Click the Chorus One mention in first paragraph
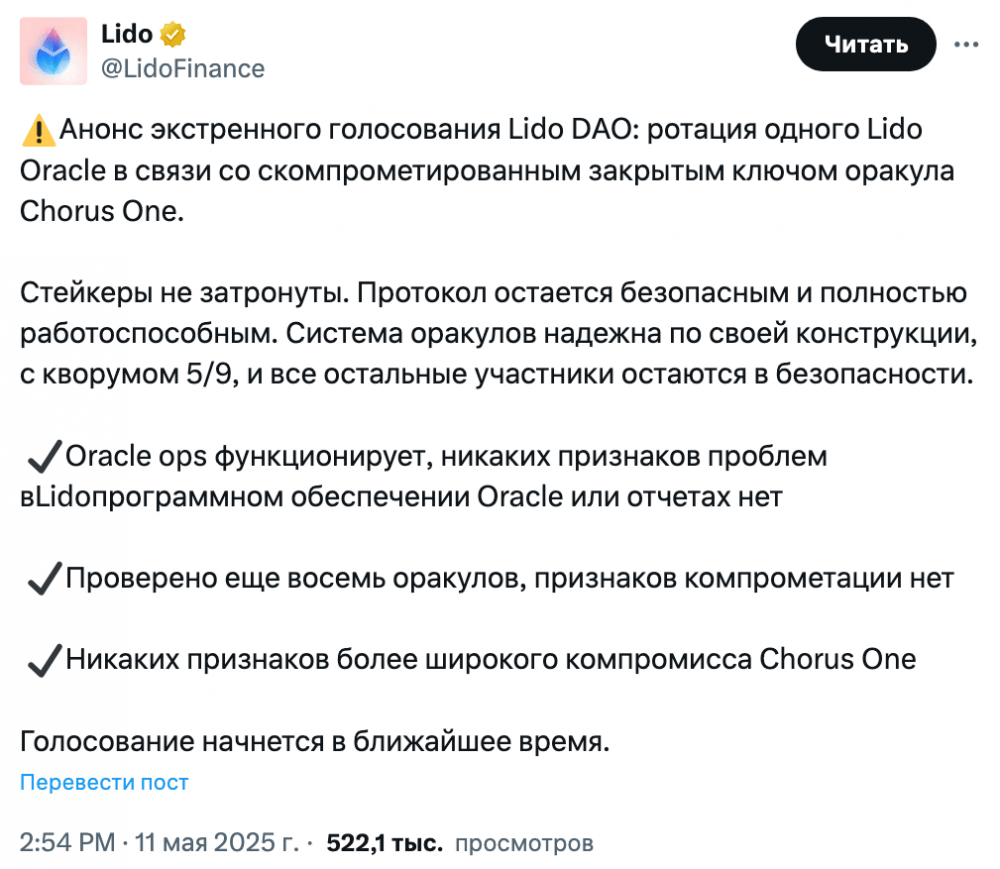This screenshot has width=1000, height=869. (102, 212)
